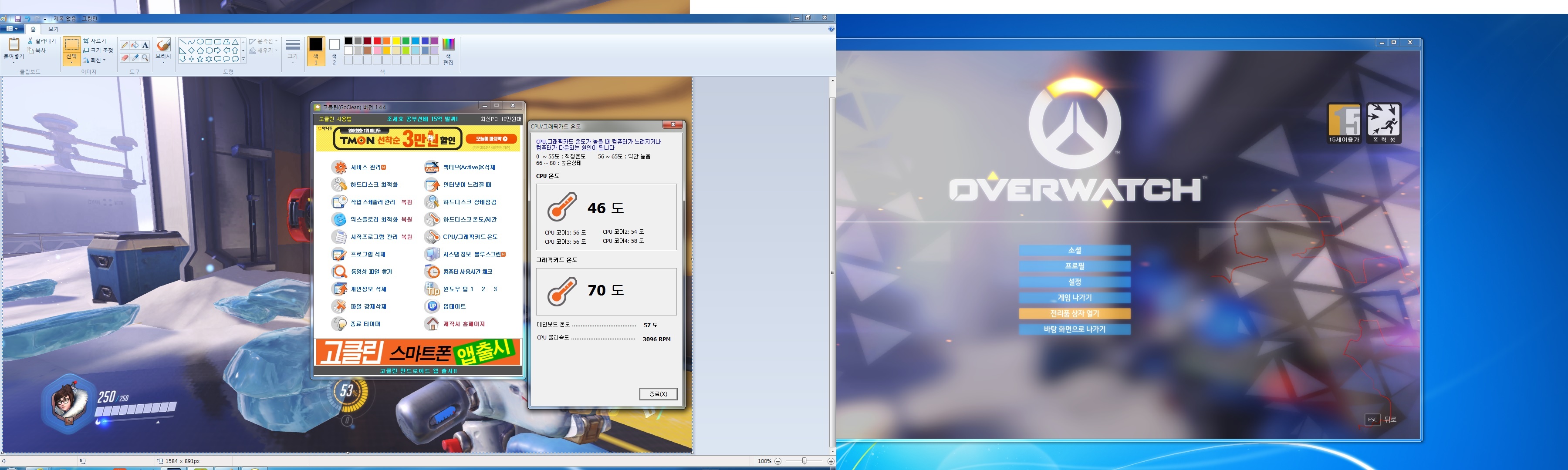Select the Pencil tool in Paint
The height and width of the screenshot is (470, 1568).
point(125,45)
